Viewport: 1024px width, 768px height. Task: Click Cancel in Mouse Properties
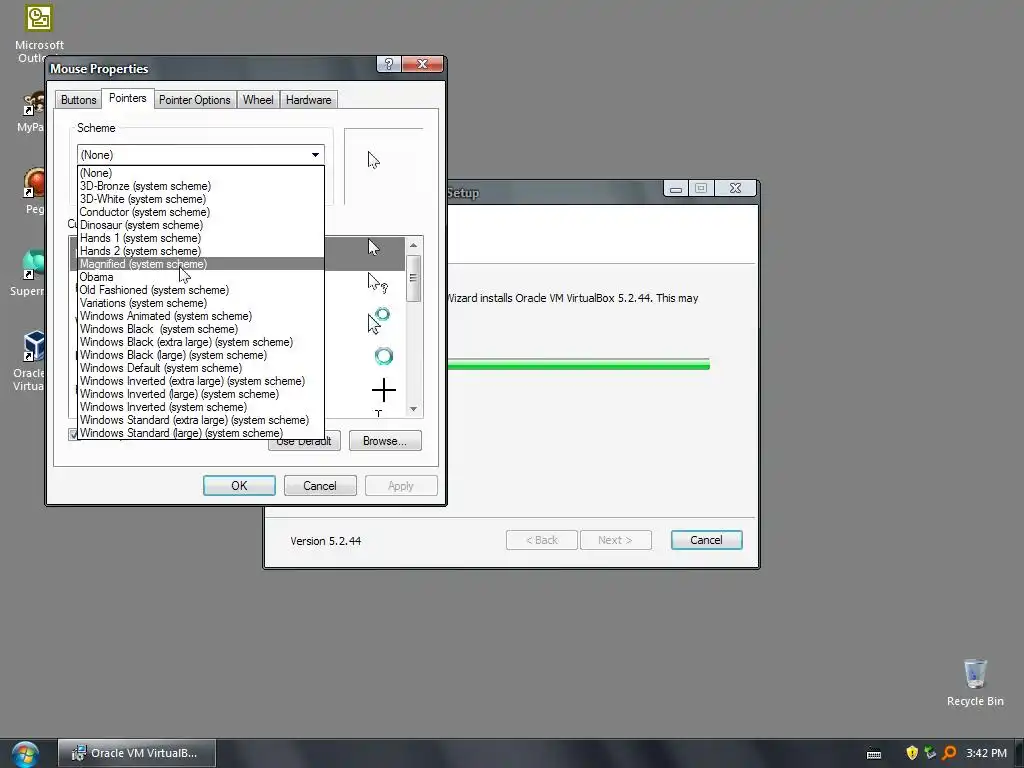coord(320,486)
